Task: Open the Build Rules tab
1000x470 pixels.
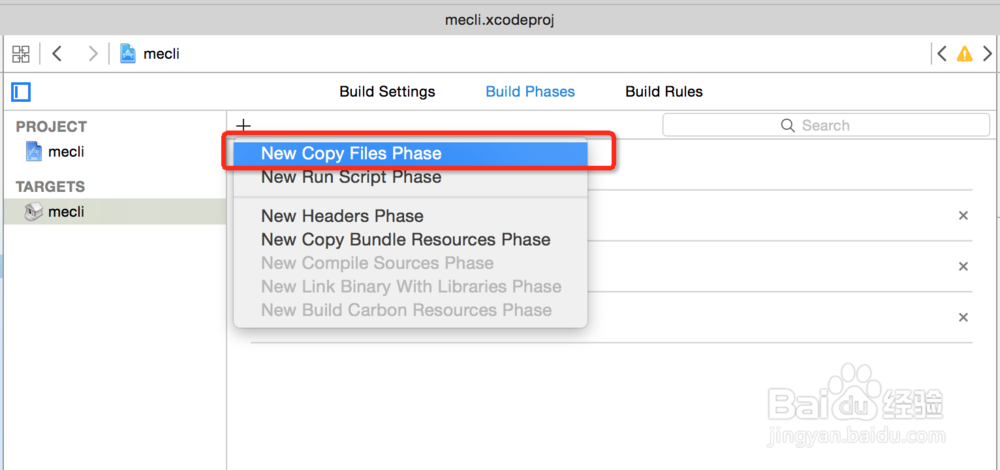Action: pos(664,91)
